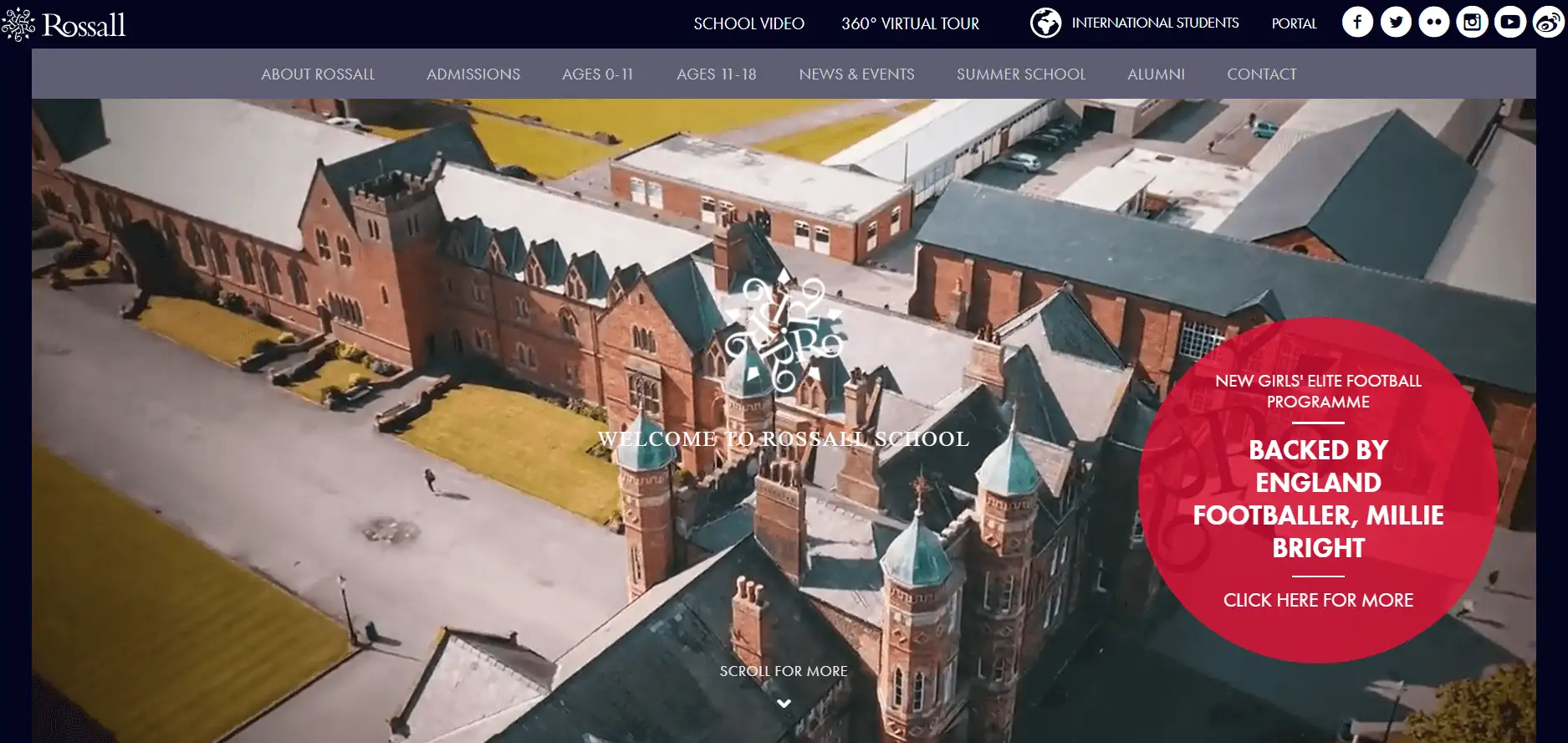Viewport: 1568px width, 743px height.
Task: Click 'Click Here For More' in red circle
Action: [1318, 600]
